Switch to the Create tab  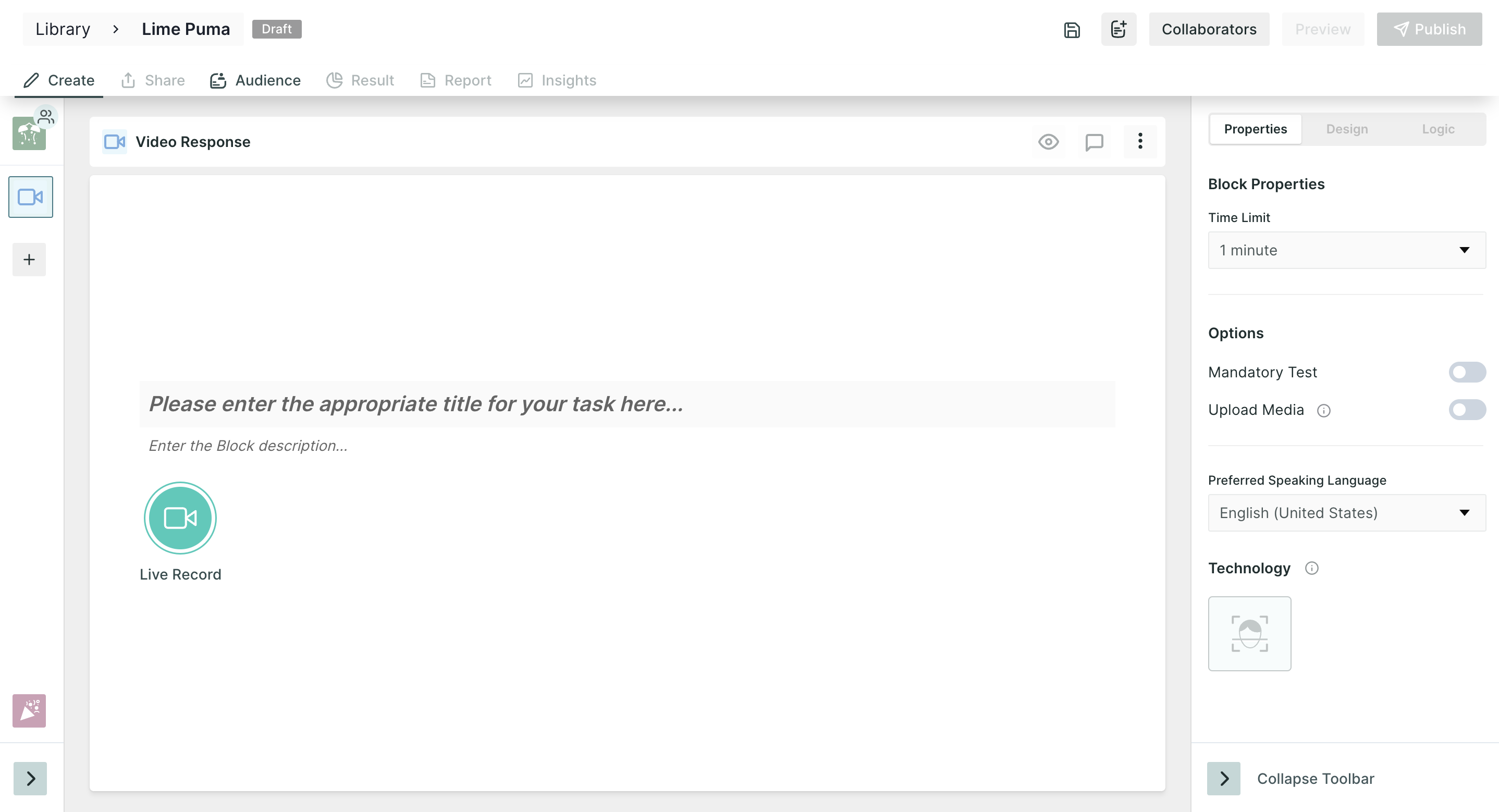(59, 80)
